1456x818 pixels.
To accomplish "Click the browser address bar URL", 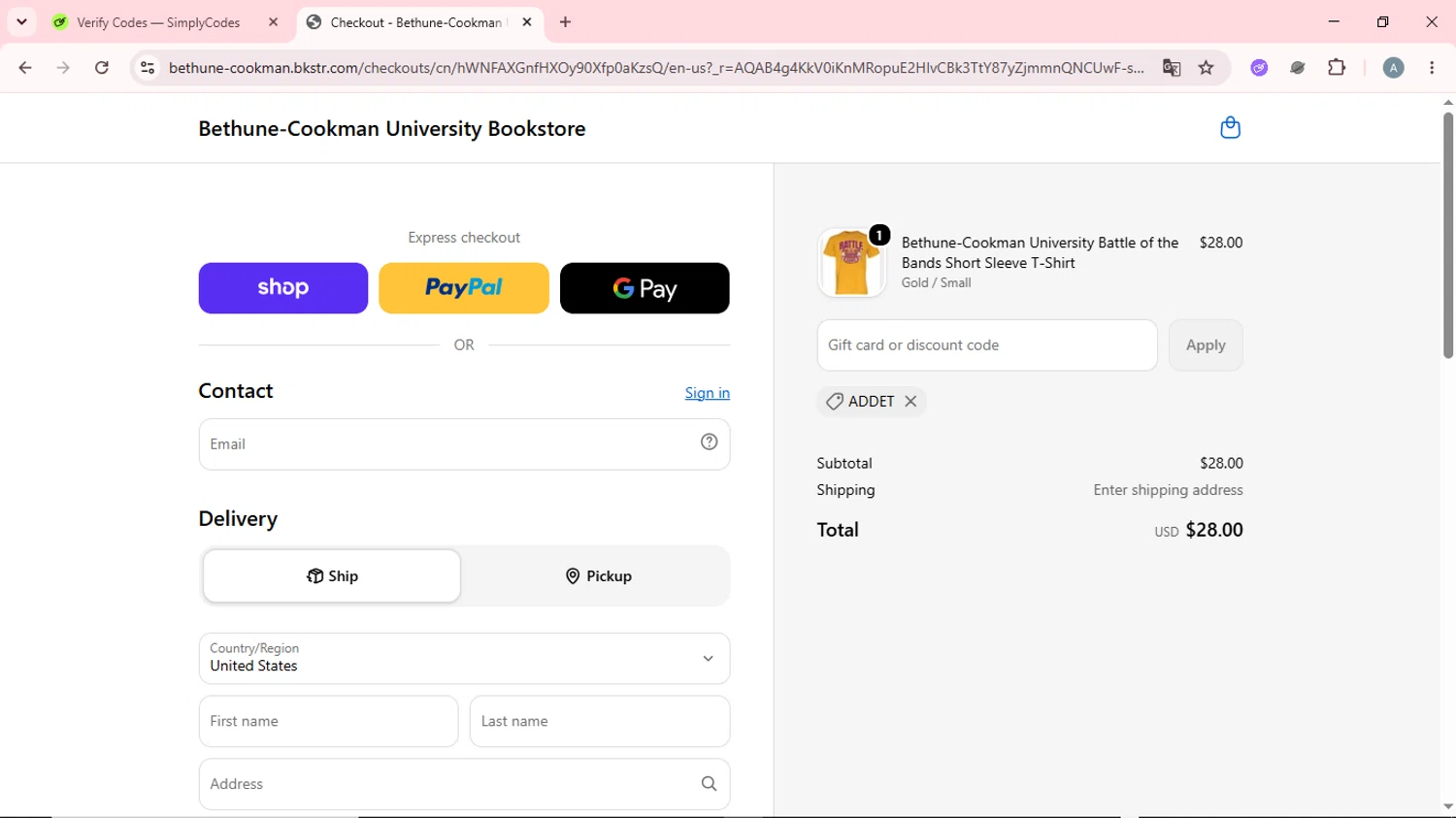I will 656,68.
